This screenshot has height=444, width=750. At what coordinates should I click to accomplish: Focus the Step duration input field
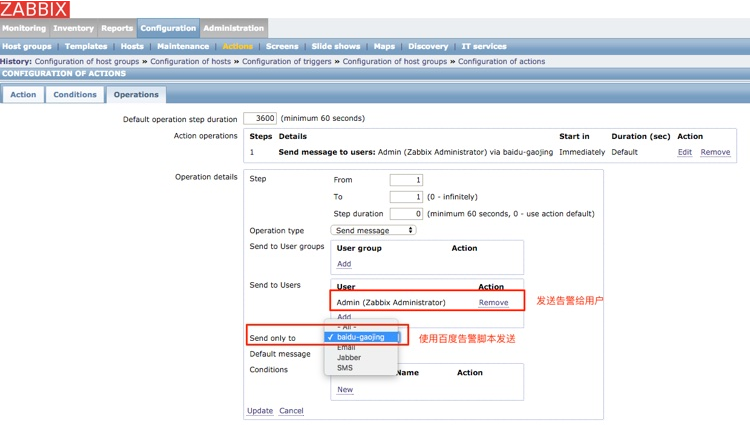[406, 213]
